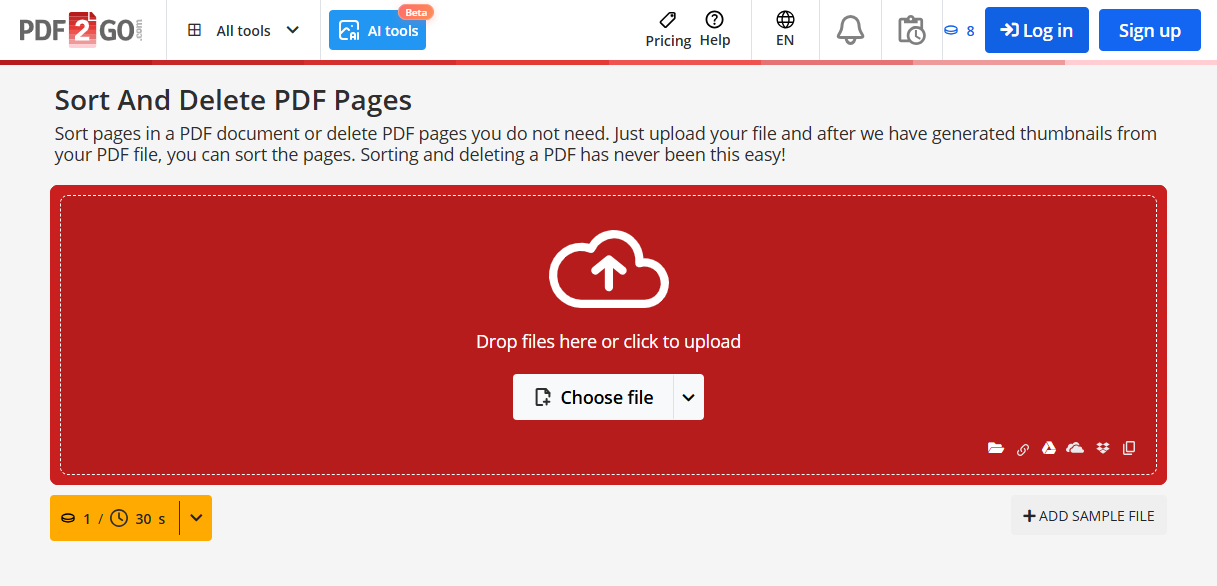Screen dimensions: 1217x586
Task: Paste a document from the clipboard icon
Action: (1128, 448)
